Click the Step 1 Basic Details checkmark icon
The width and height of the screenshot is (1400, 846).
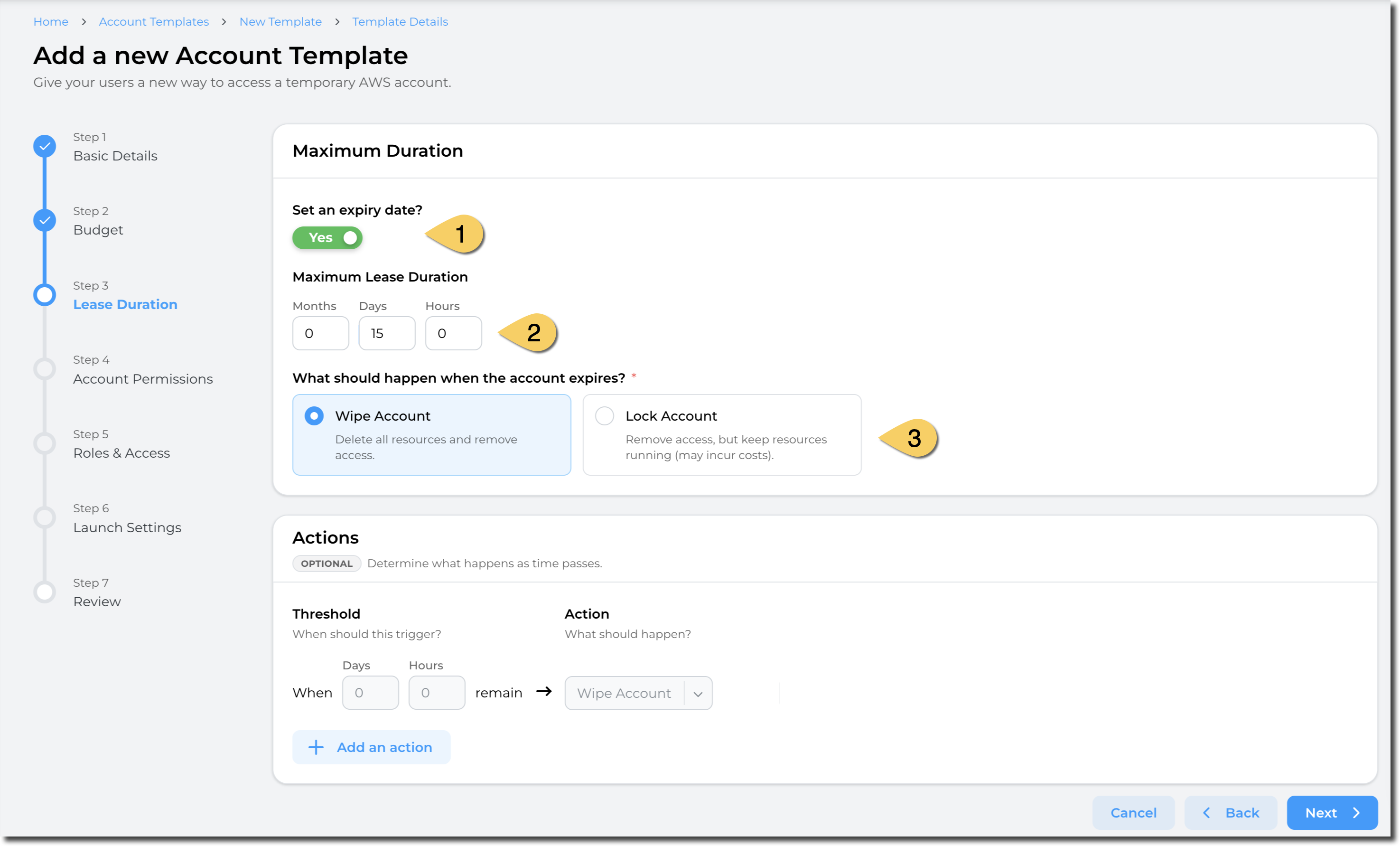point(44,146)
